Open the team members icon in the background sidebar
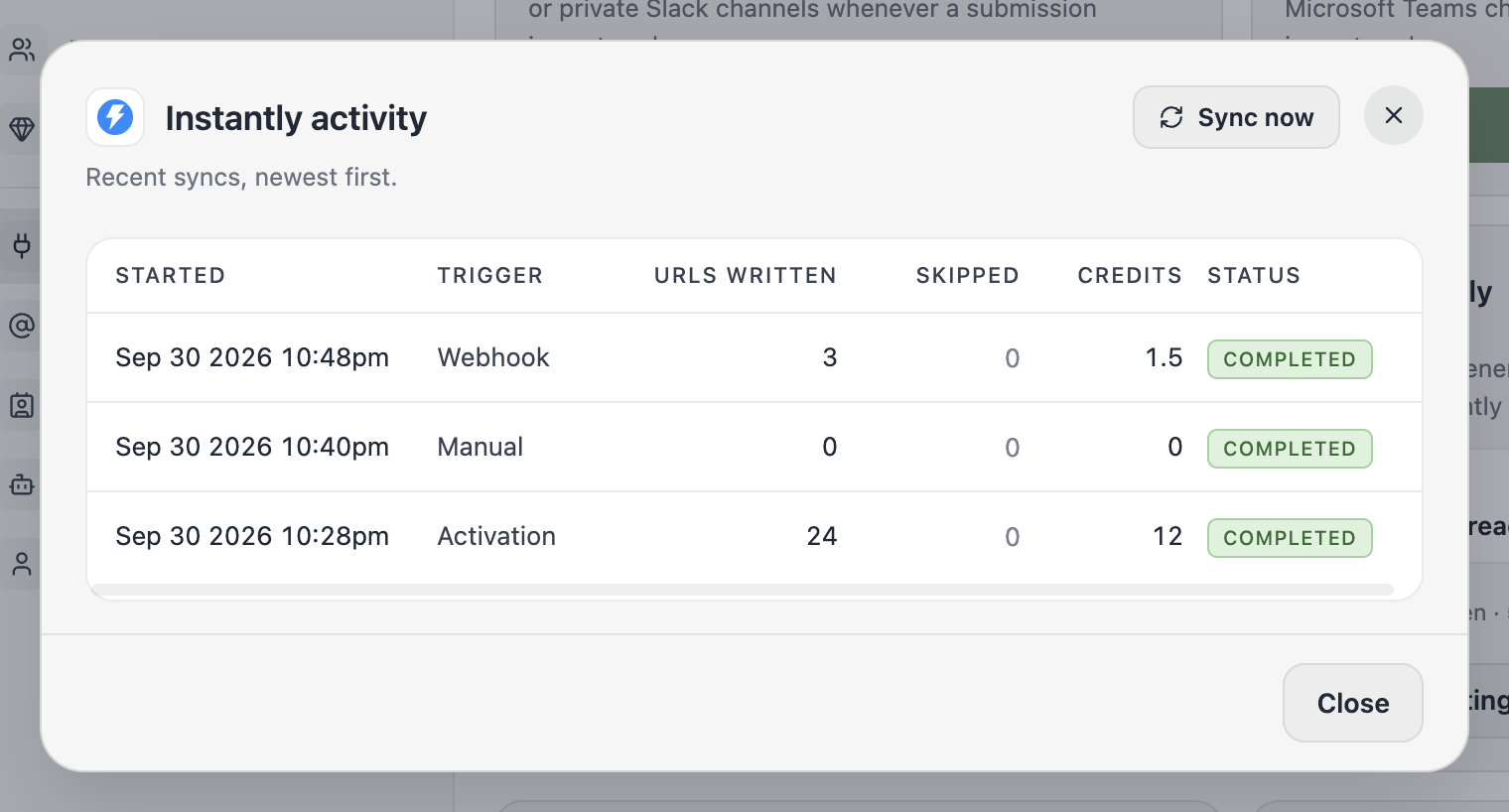Viewport: 1509px width, 812px height. click(22, 50)
